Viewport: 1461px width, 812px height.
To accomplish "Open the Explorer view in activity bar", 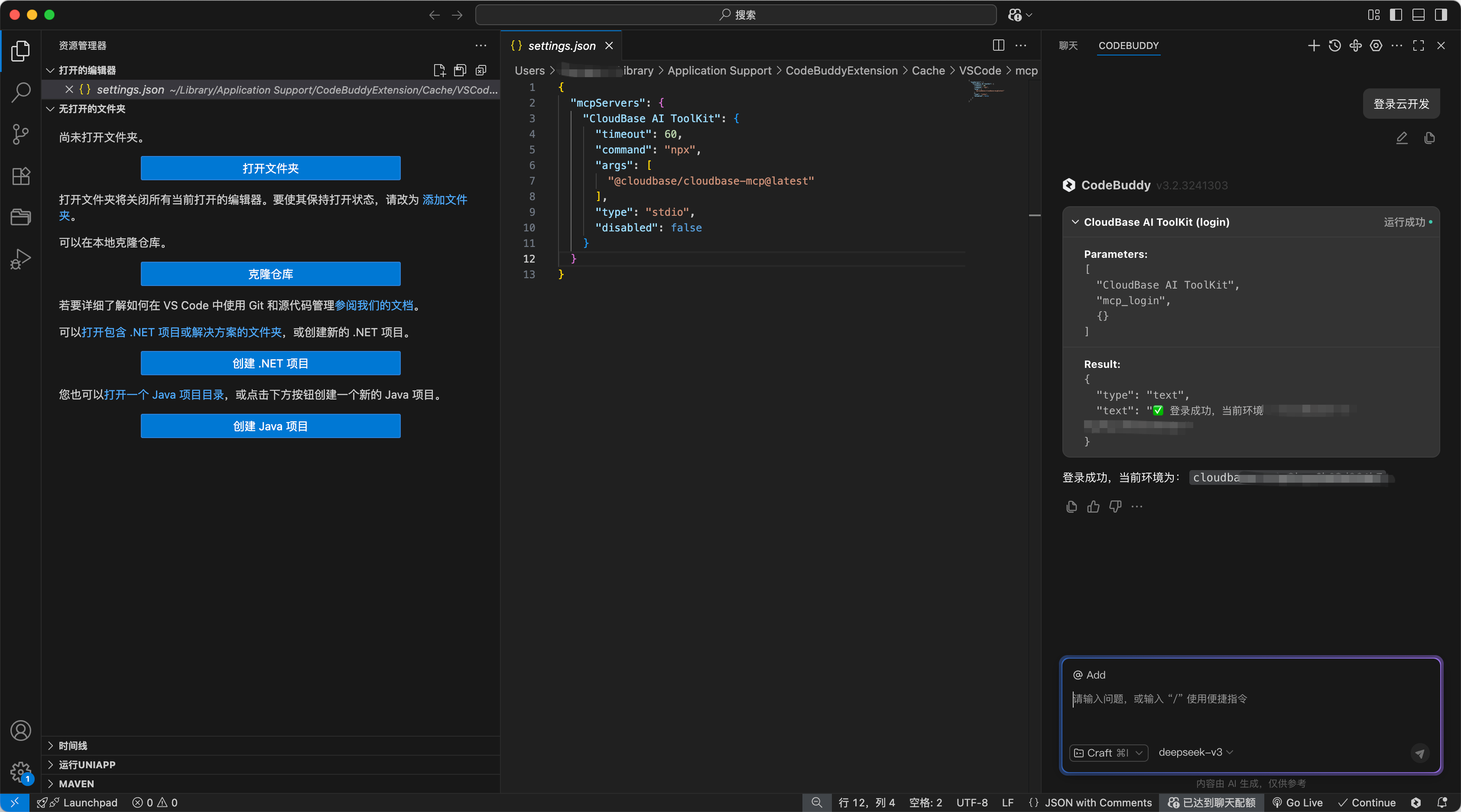I will tap(20, 51).
